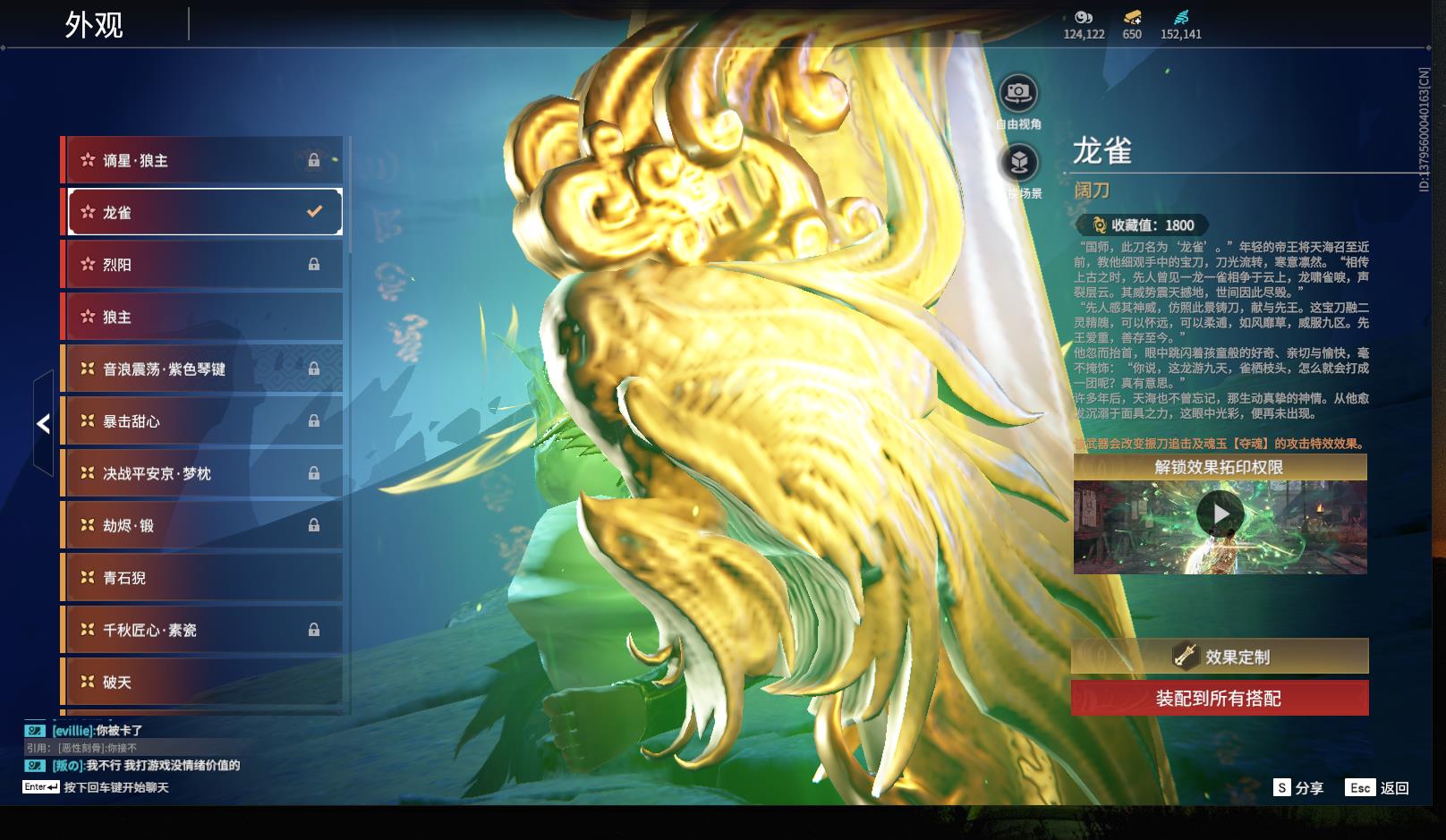
Task: Expand 解锁效果拓印权限 section header
Action: 1219,467
